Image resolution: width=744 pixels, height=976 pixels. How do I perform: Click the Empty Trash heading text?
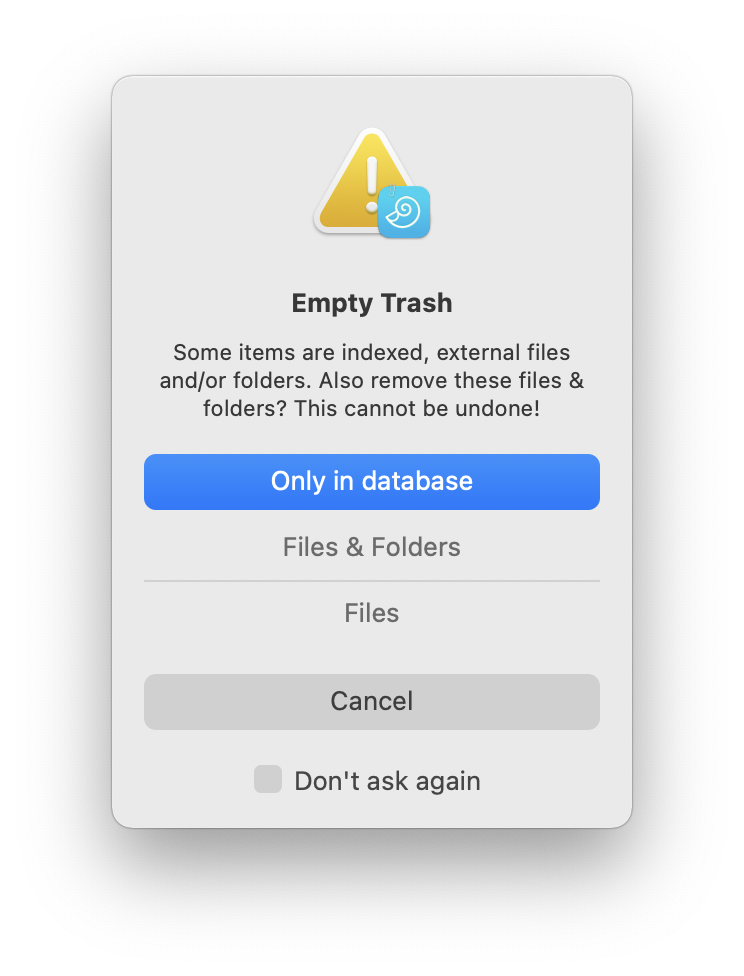(x=372, y=303)
